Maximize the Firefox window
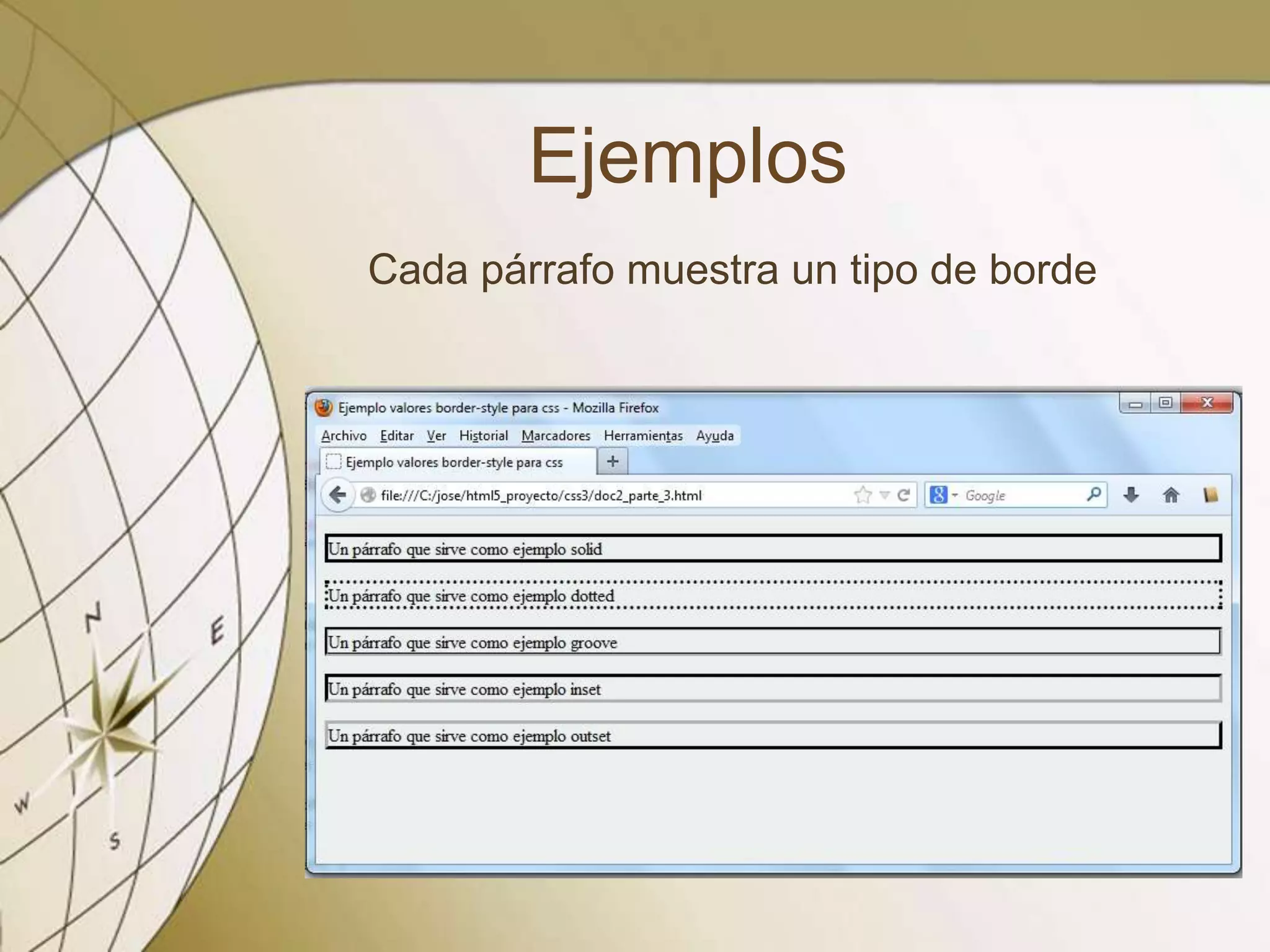This screenshot has height=952, width=1270. 1166,403
